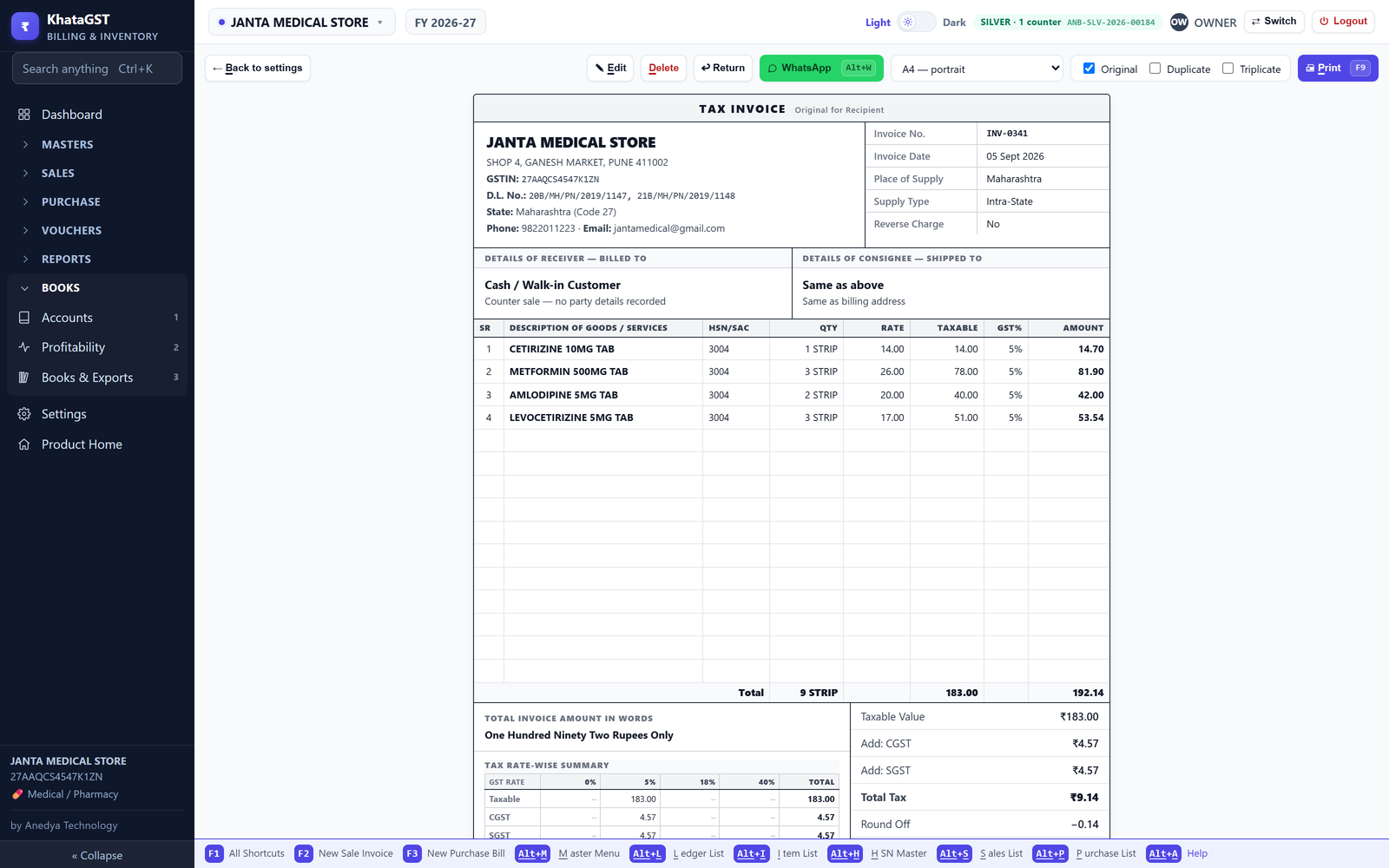The width and height of the screenshot is (1389, 868).
Task: Go to Settings in the sidebar
Action: click(97, 414)
